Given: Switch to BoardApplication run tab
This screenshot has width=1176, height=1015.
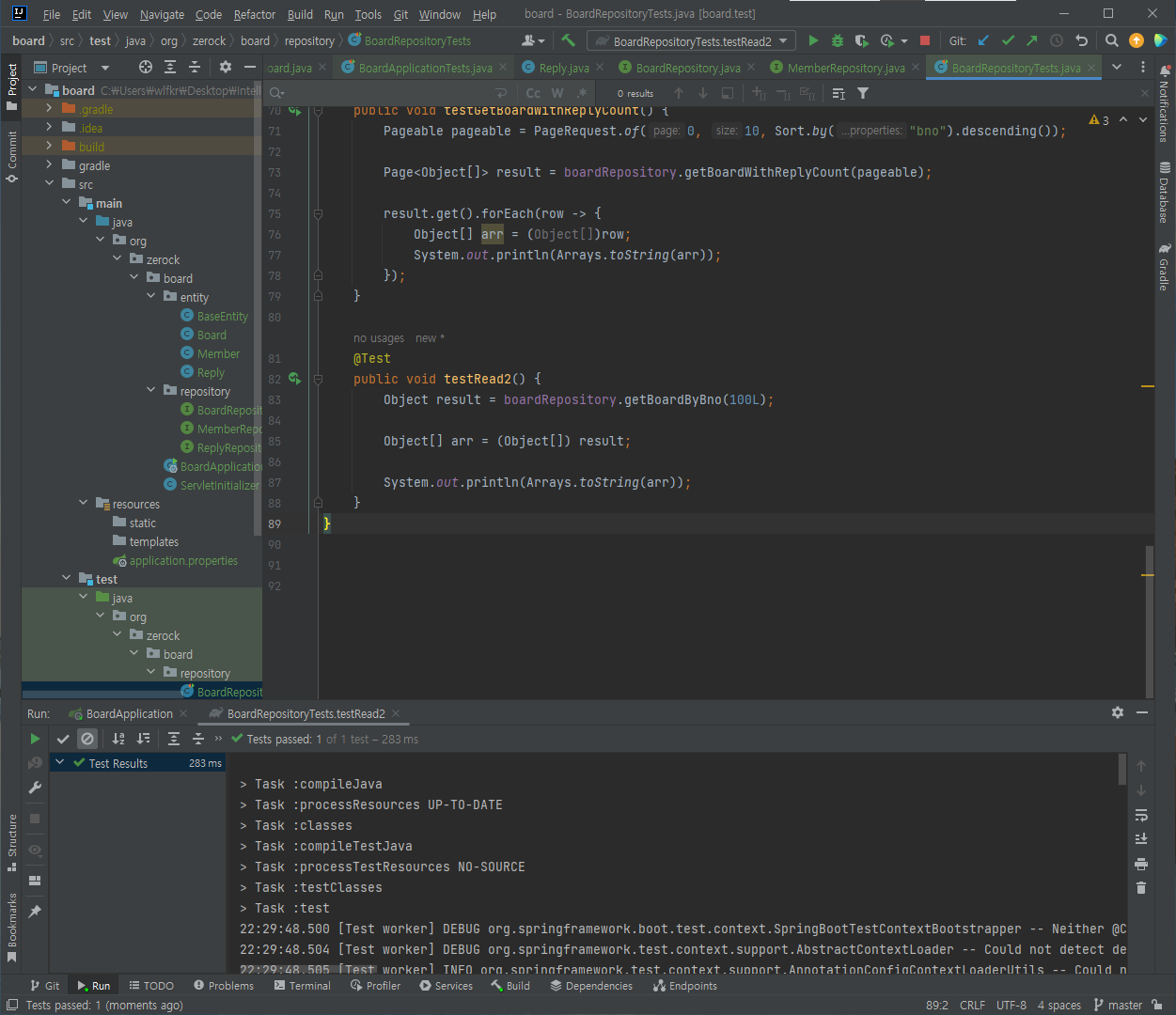Looking at the screenshot, I should click(x=129, y=713).
